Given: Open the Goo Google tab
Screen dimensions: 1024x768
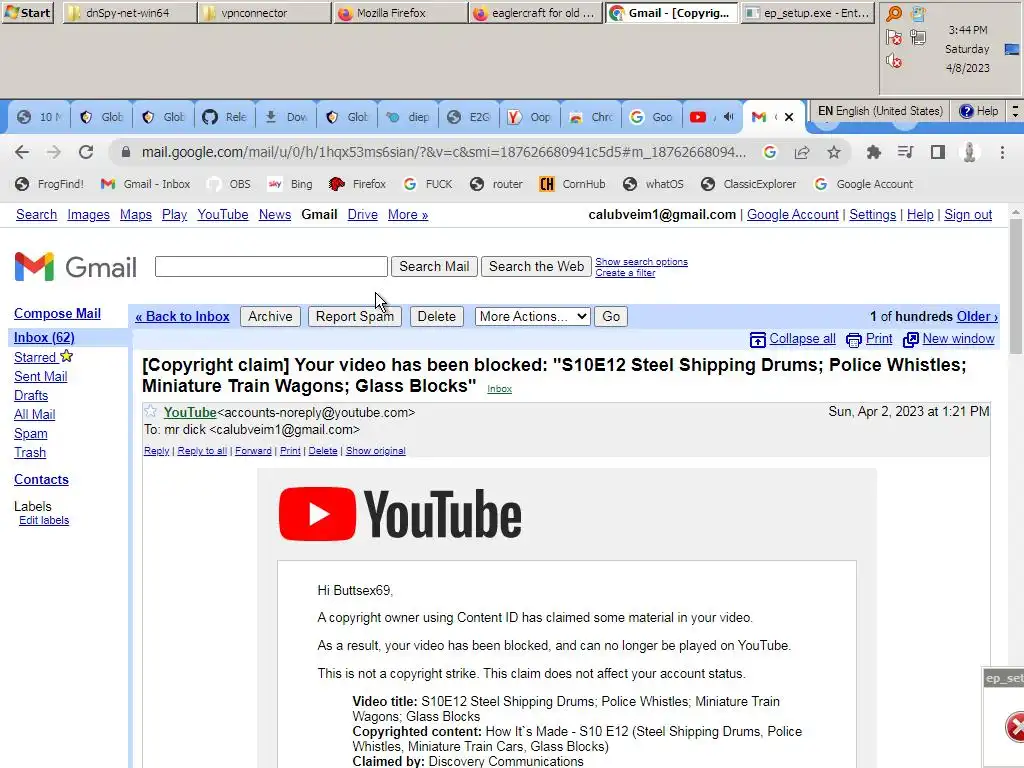Looking at the screenshot, I should (x=651, y=117).
